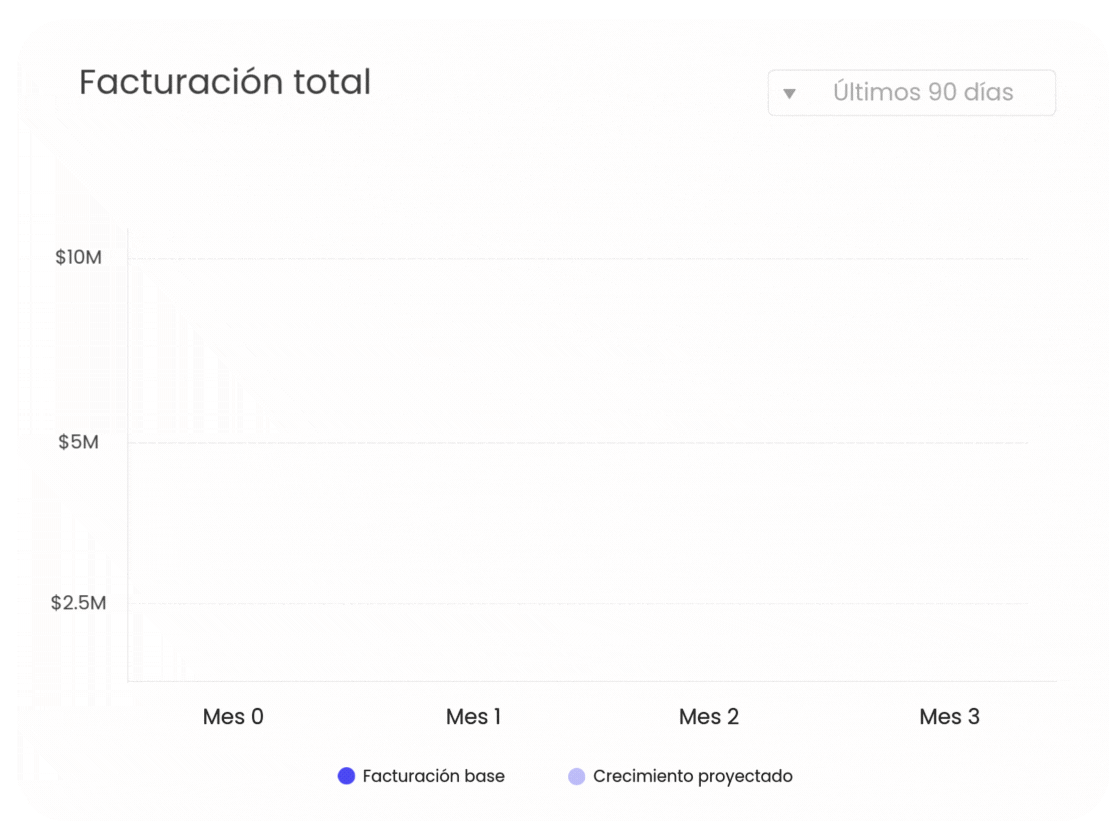This screenshot has height=840, width=1120.
Task: Select the Mes 2 axis label
Action: pos(709,717)
